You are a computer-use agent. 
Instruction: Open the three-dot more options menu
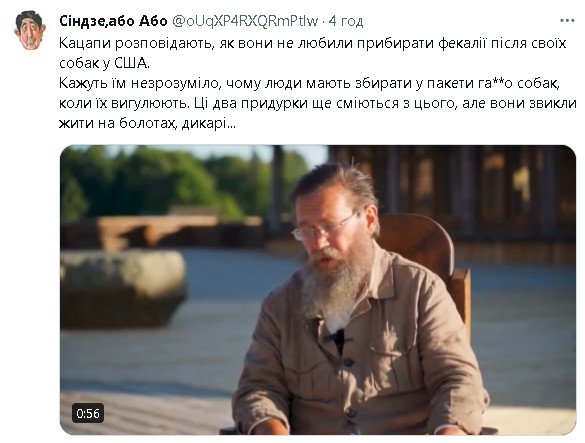point(567,21)
